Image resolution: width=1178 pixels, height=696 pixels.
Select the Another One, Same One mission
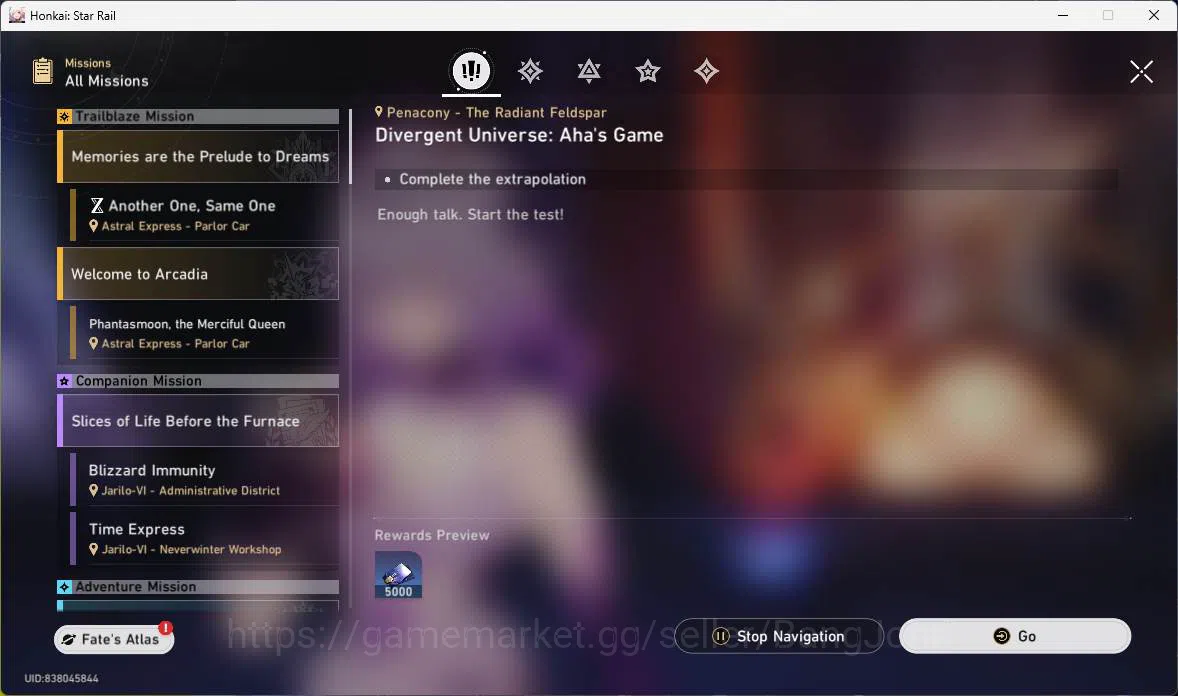click(x=204, y=215)
